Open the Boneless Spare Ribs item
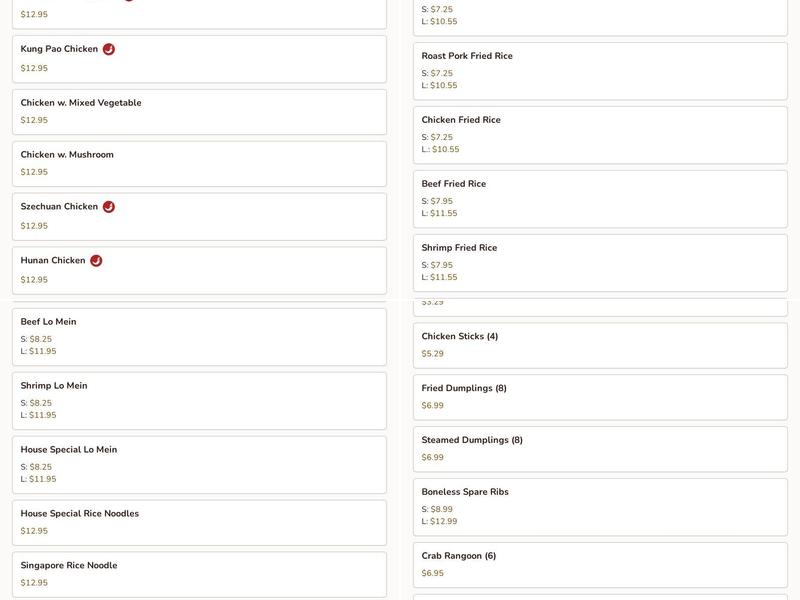 coord(600,506)
